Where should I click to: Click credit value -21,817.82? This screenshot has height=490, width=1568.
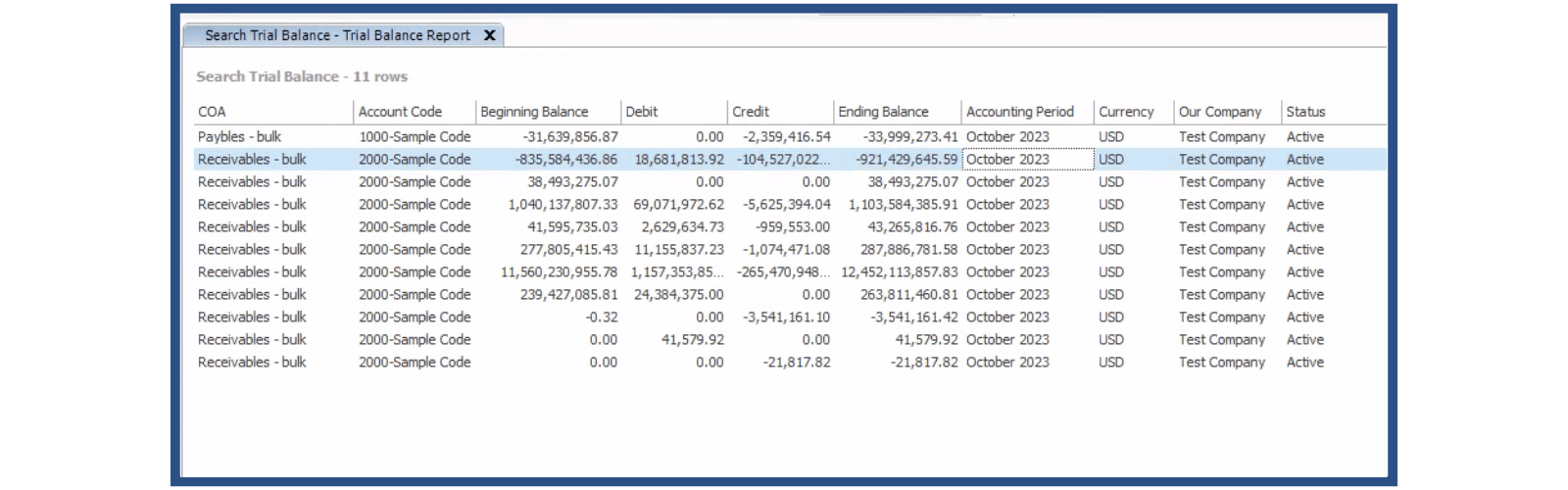pyautogui.click(x=797, y=363)
